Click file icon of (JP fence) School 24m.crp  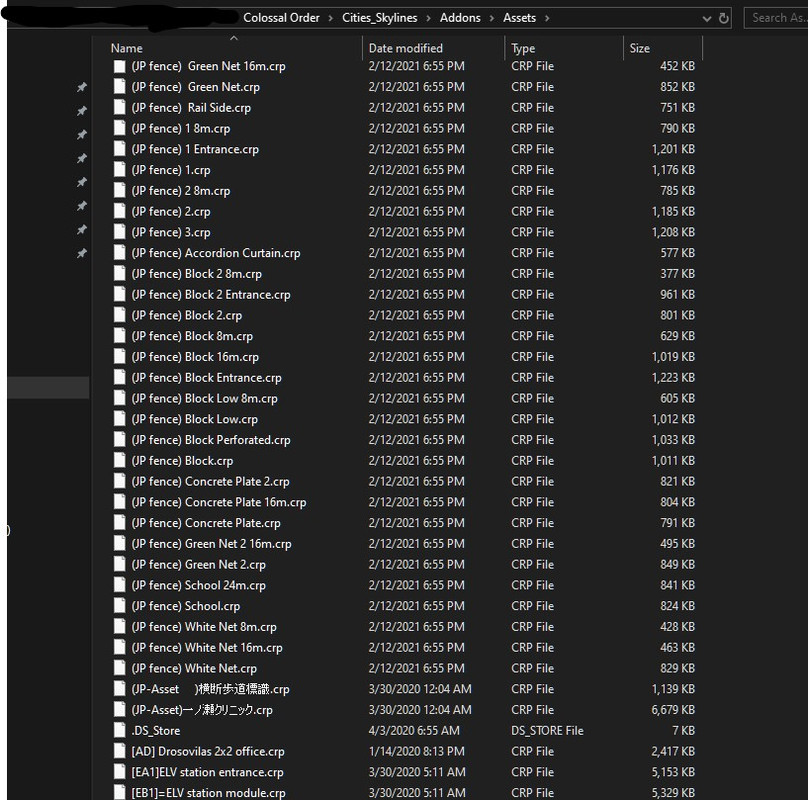click(x=120, y=585)
